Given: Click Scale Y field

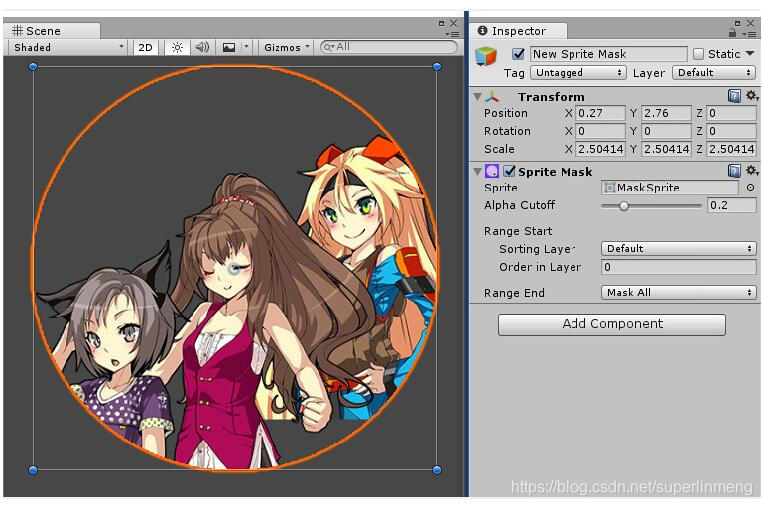Looking at the screenshot, I should pos(666,149).
